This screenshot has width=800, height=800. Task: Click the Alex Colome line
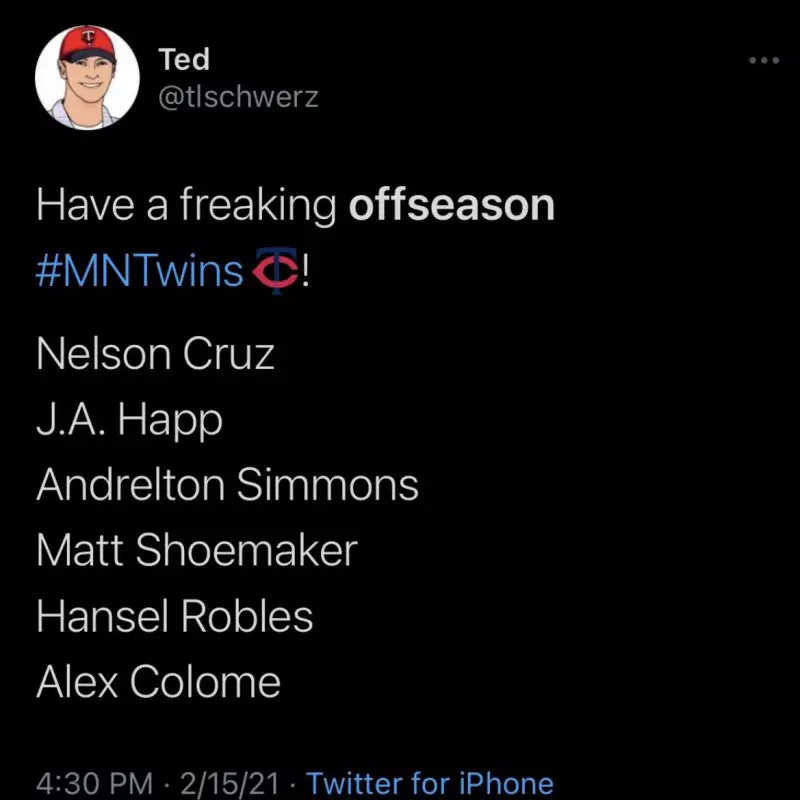tap(158, 682)
